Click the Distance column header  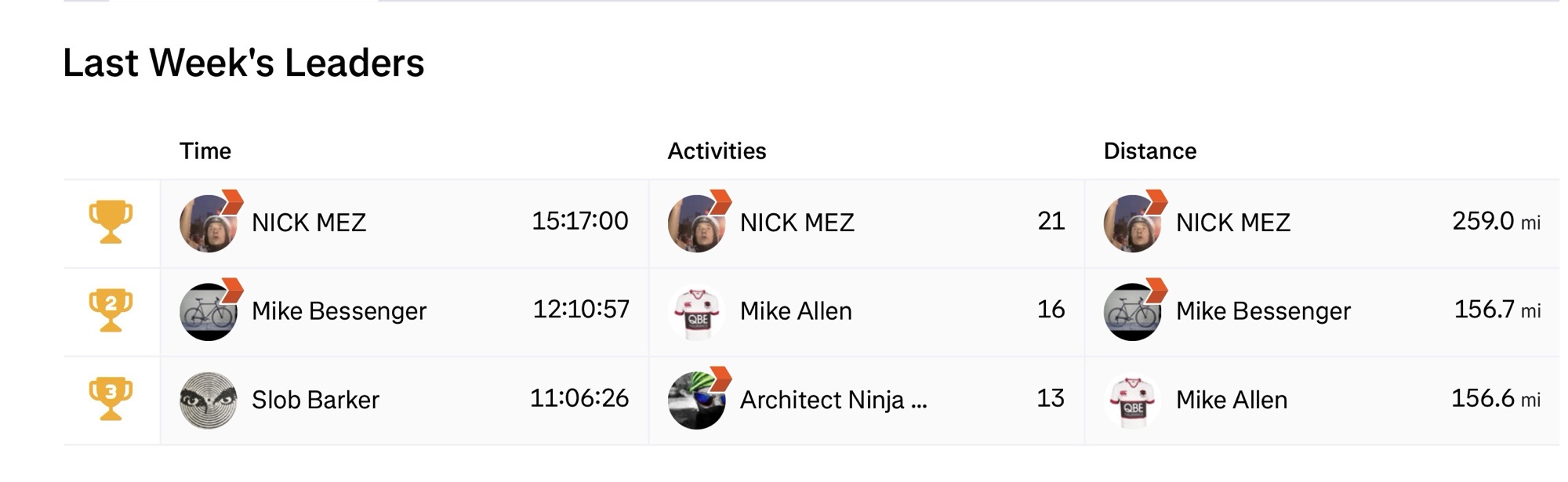1150,151
